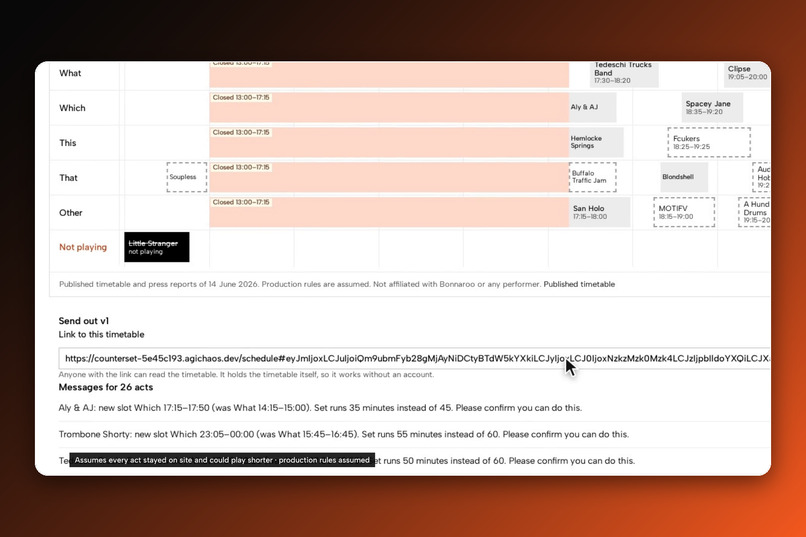Click the Closed 13:00–17:15 label on Which row
Viewport: 806px width, 537px height.
click(x=241, y=98)
